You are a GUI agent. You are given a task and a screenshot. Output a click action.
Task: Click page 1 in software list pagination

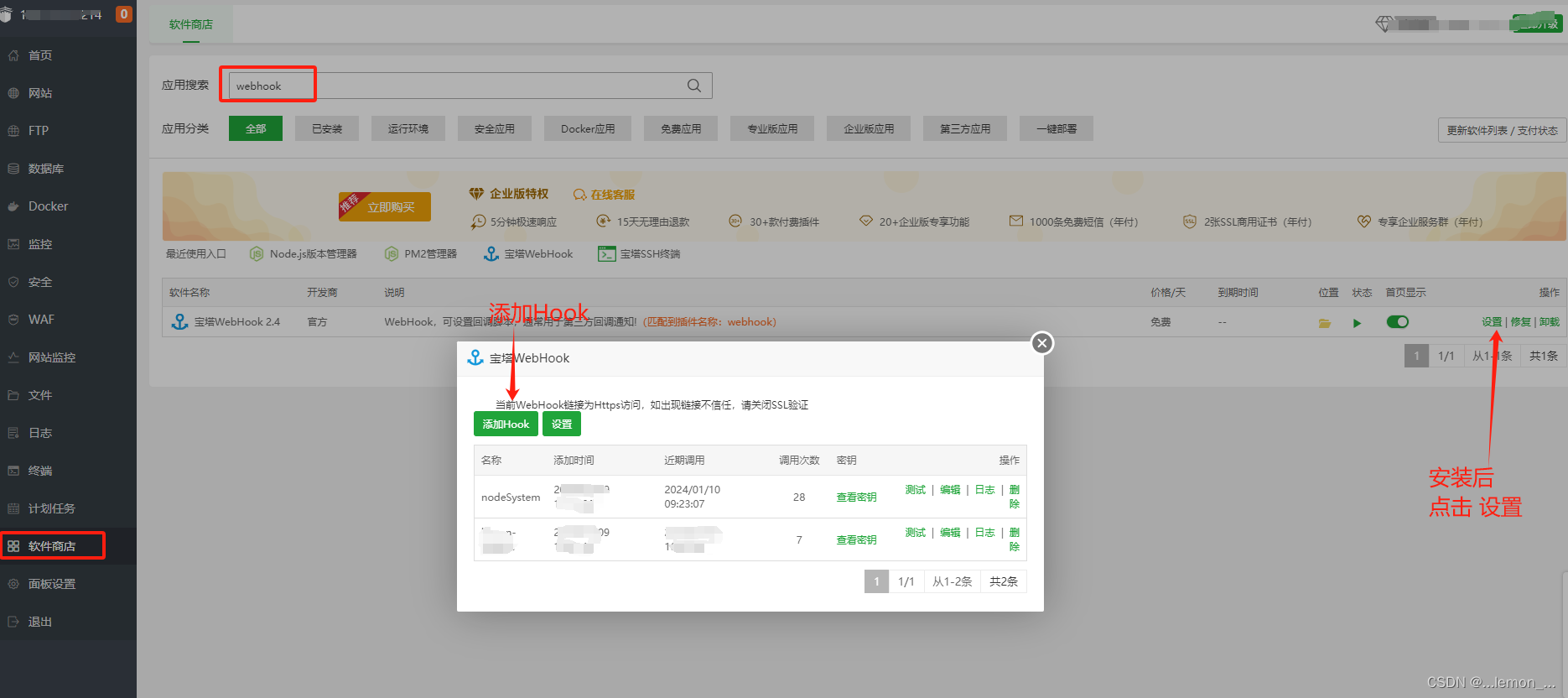pos(1417,356)
